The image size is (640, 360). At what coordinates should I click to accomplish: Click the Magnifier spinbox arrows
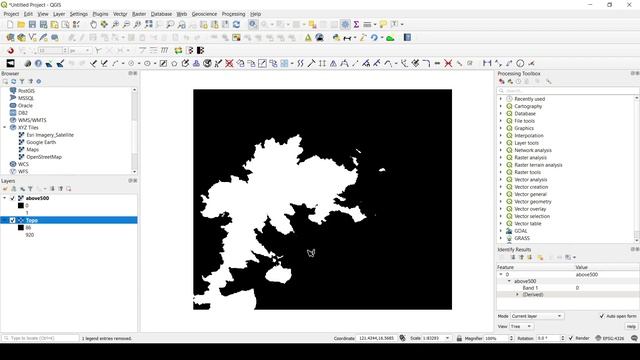[x=511, y=338]
